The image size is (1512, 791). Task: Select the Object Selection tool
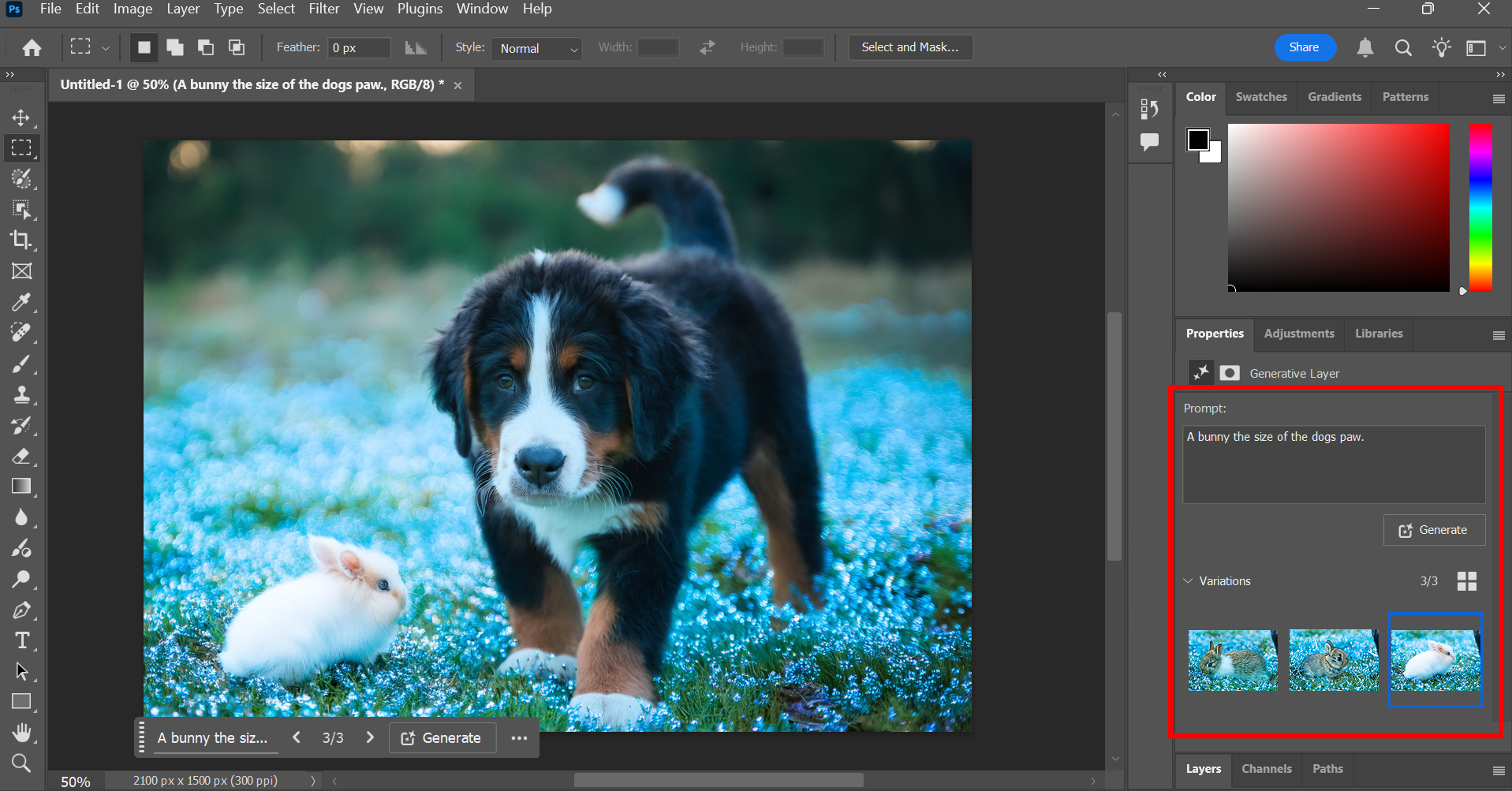(21, 210)
